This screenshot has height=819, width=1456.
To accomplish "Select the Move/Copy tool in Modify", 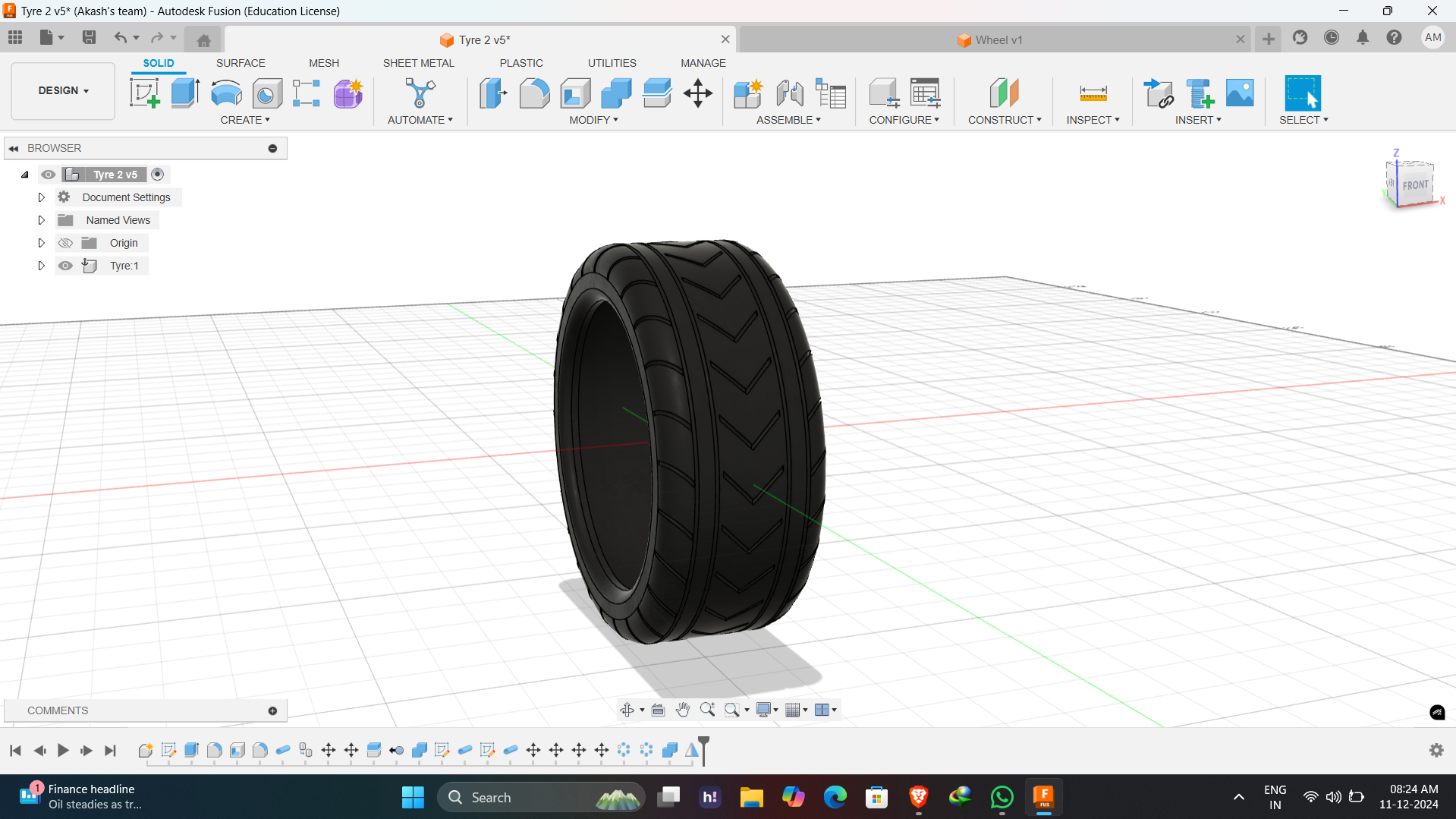I will (x=698, y=93).
